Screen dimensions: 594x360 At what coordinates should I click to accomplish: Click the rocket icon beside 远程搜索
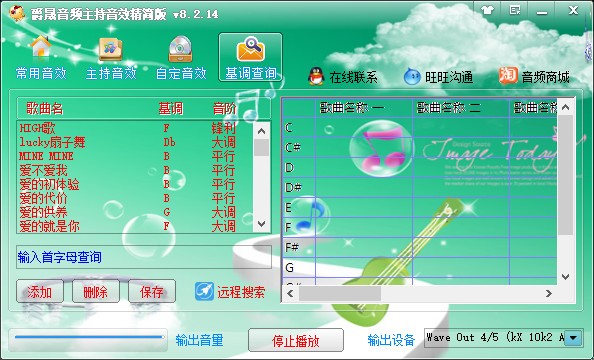pyautogui.click(x=204, y=292)
